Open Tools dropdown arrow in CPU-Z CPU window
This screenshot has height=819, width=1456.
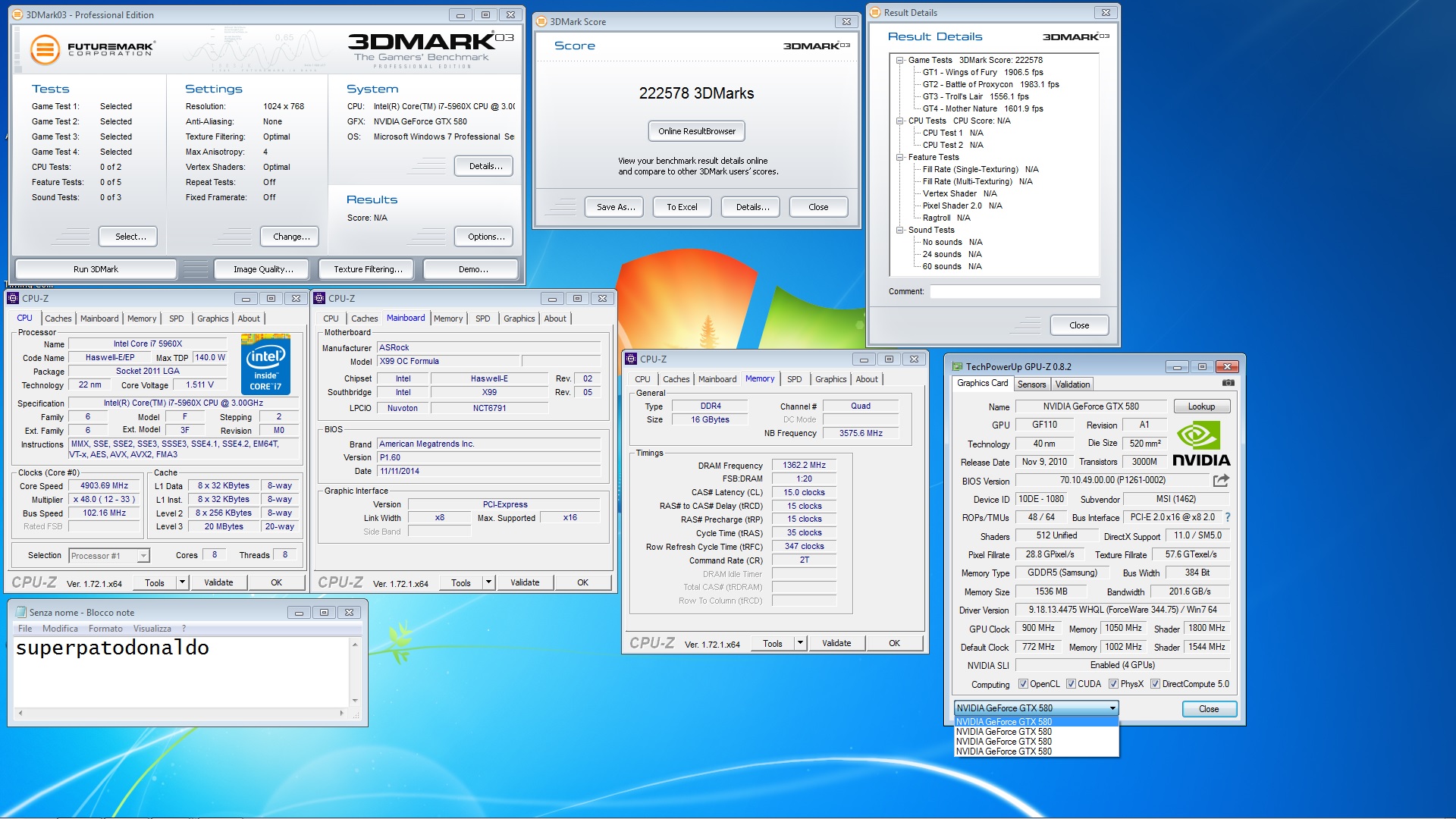pyautogui.click(x=182, y=582)
